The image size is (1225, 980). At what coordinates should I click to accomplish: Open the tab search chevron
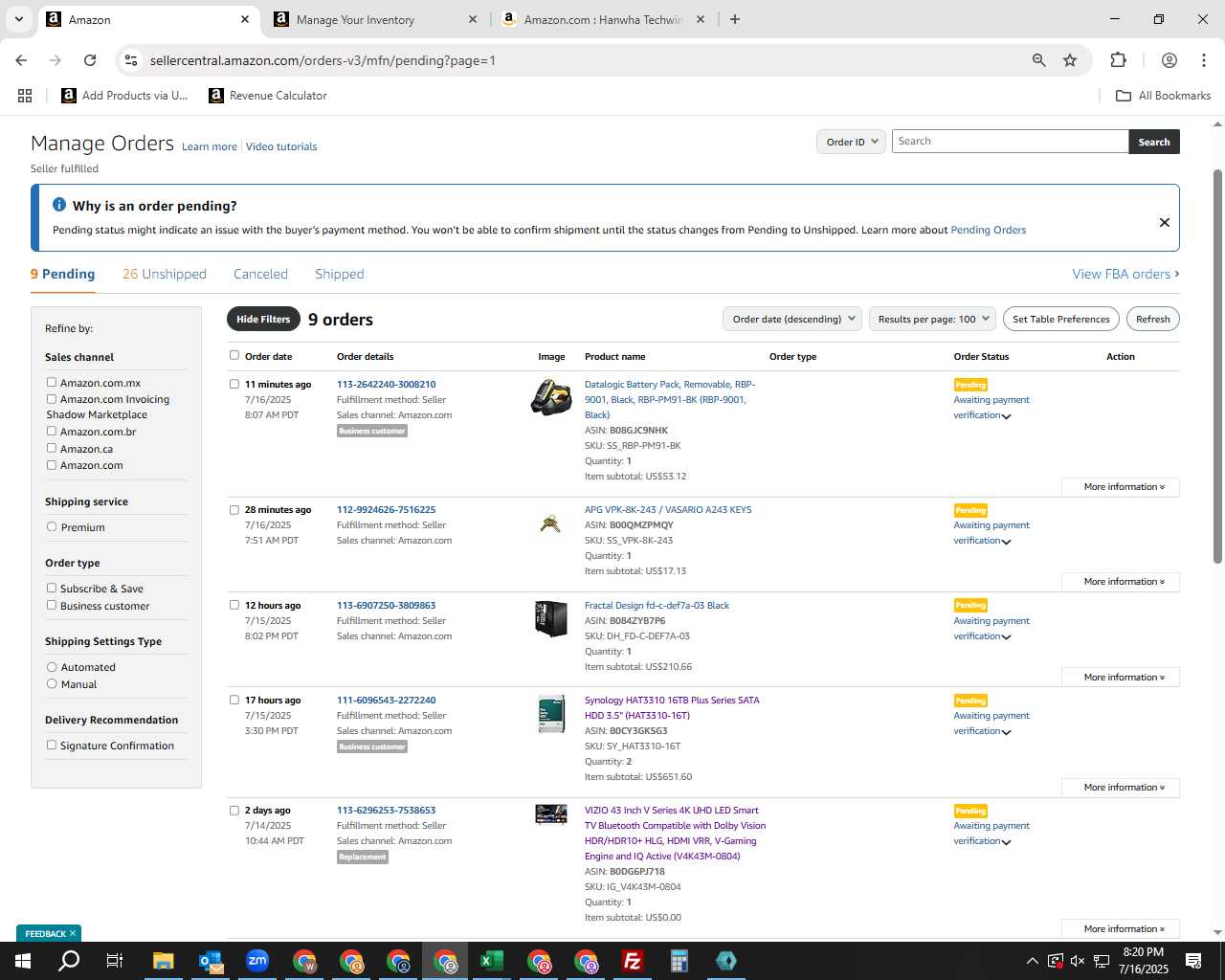click(x=18, y=19)
